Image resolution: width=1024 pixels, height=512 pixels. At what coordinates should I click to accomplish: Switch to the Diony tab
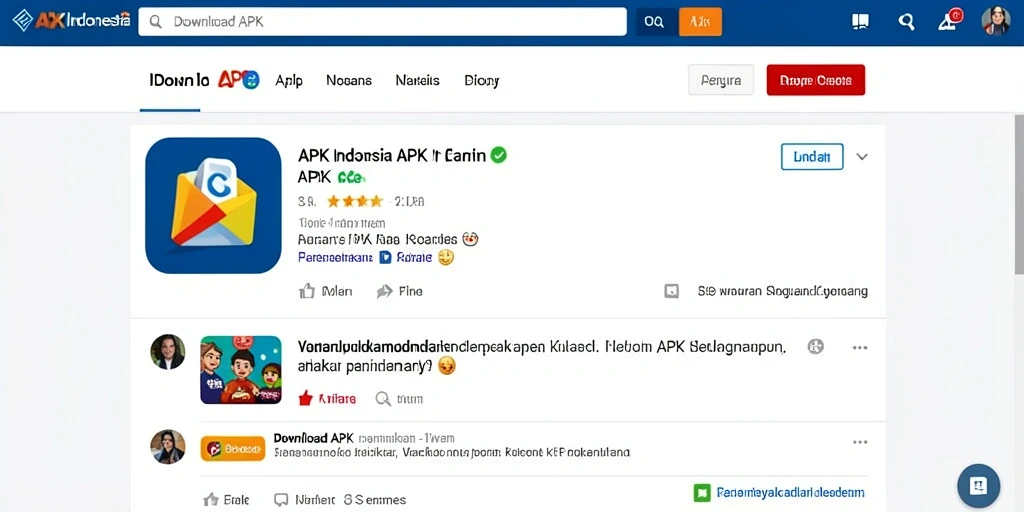tap(481, 80)
